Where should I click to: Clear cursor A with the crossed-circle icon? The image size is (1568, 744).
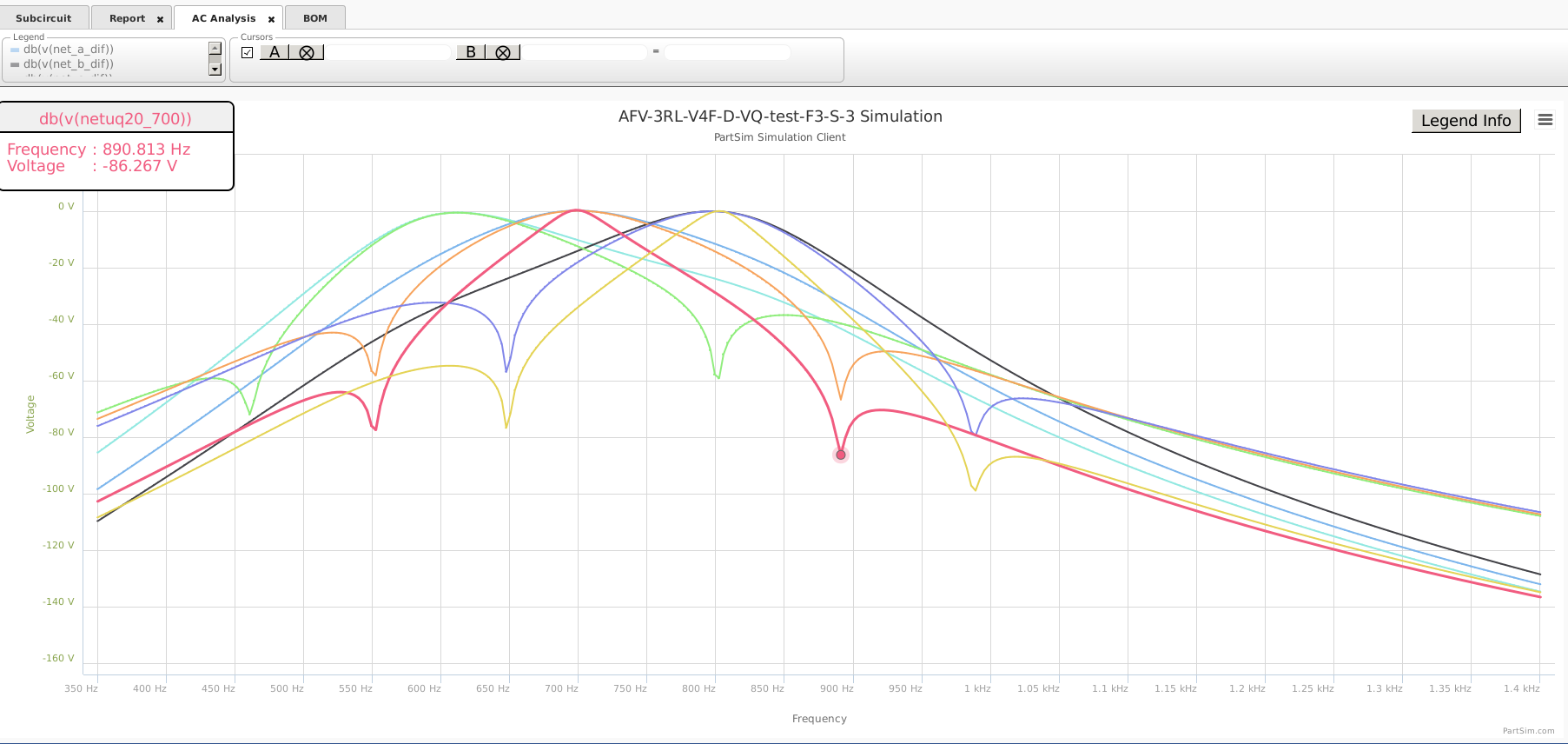(x=306, y=52)
